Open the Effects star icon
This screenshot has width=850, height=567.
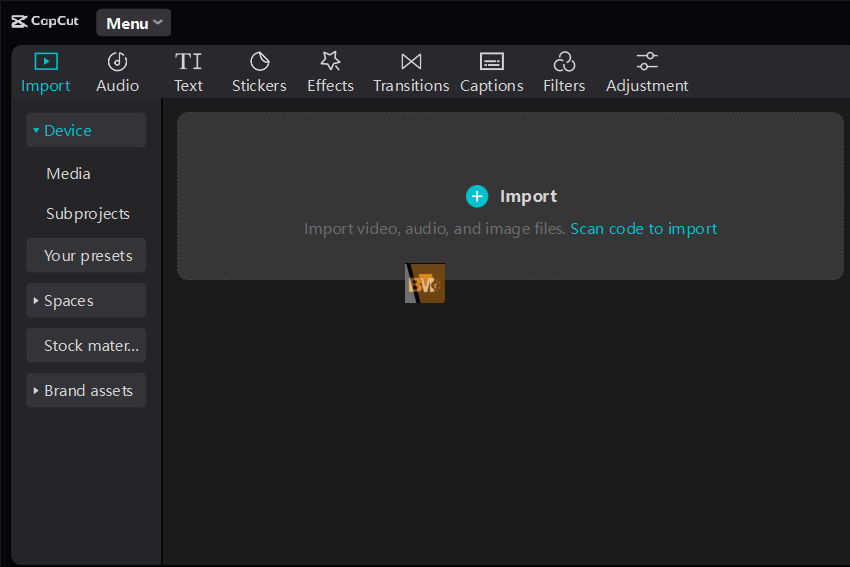330,62
